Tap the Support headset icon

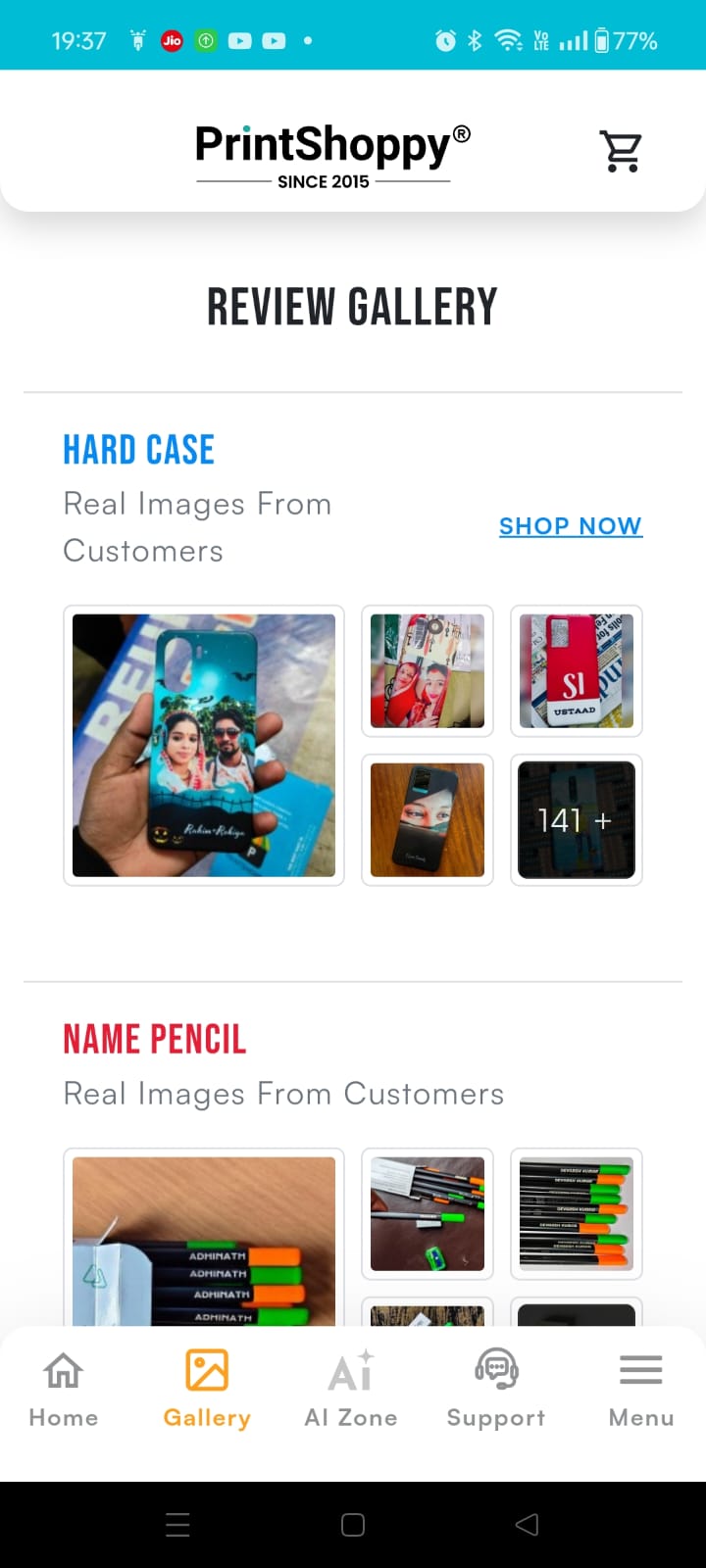pyautogui.click(x=496, y=1370)
